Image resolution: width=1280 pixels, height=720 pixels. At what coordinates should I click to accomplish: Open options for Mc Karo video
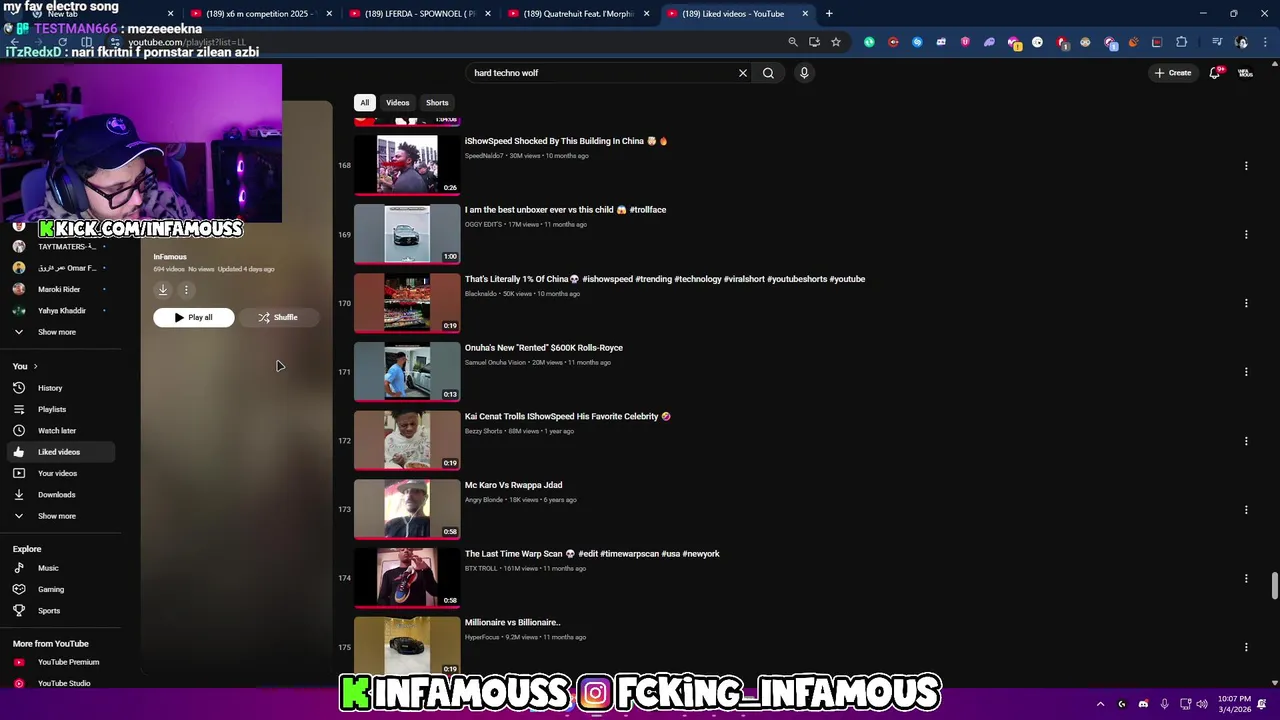(x=1246, y=510)
